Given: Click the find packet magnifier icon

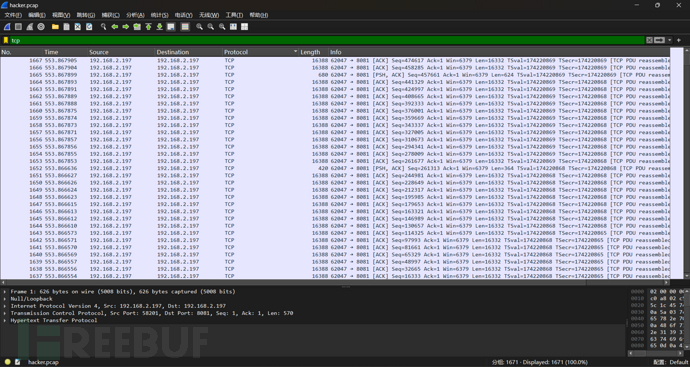Looking at the screenshot, I should [103, 27].
